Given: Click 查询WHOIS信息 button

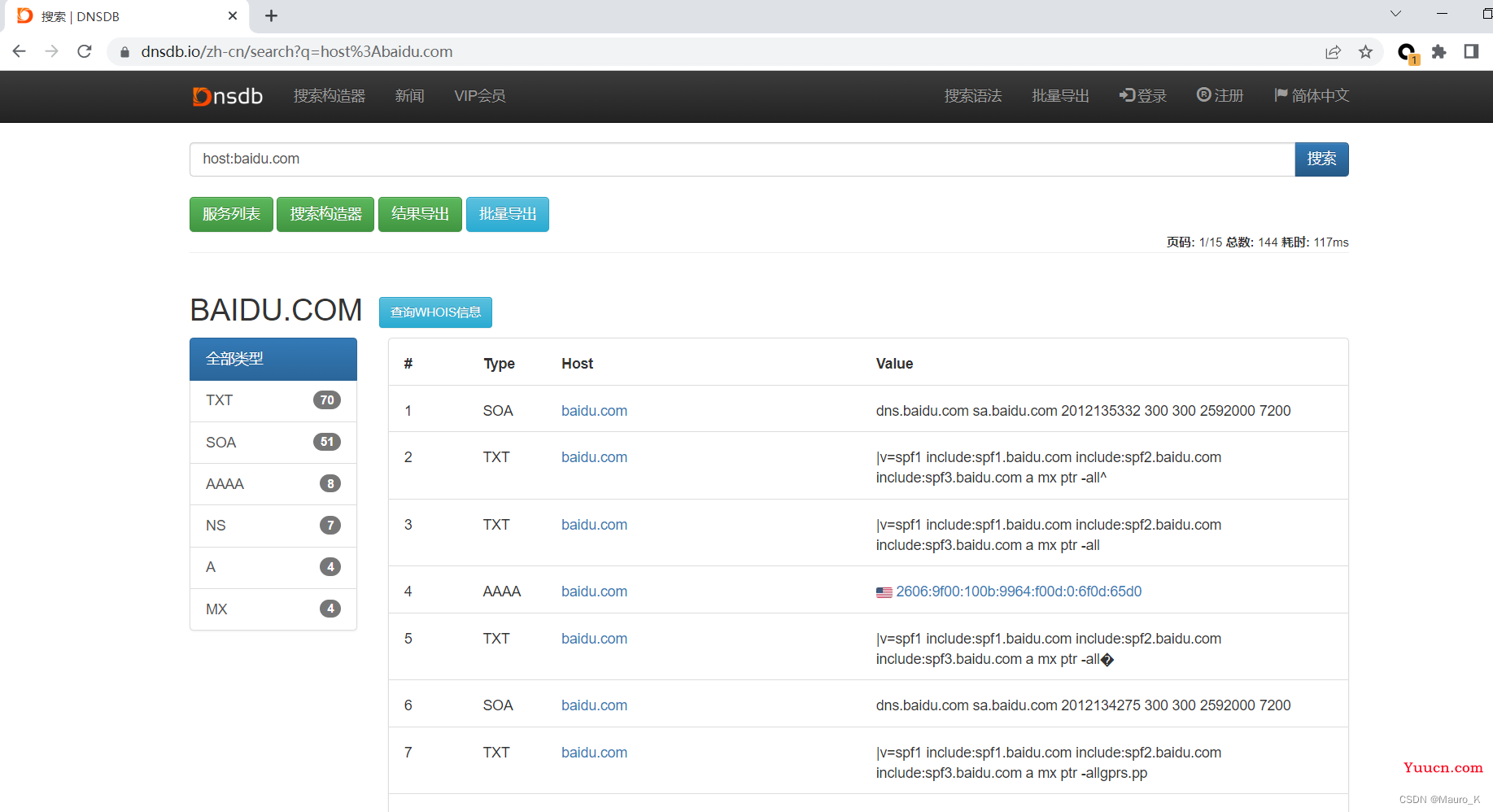Looking at the screenshot, I should [435, 312].
